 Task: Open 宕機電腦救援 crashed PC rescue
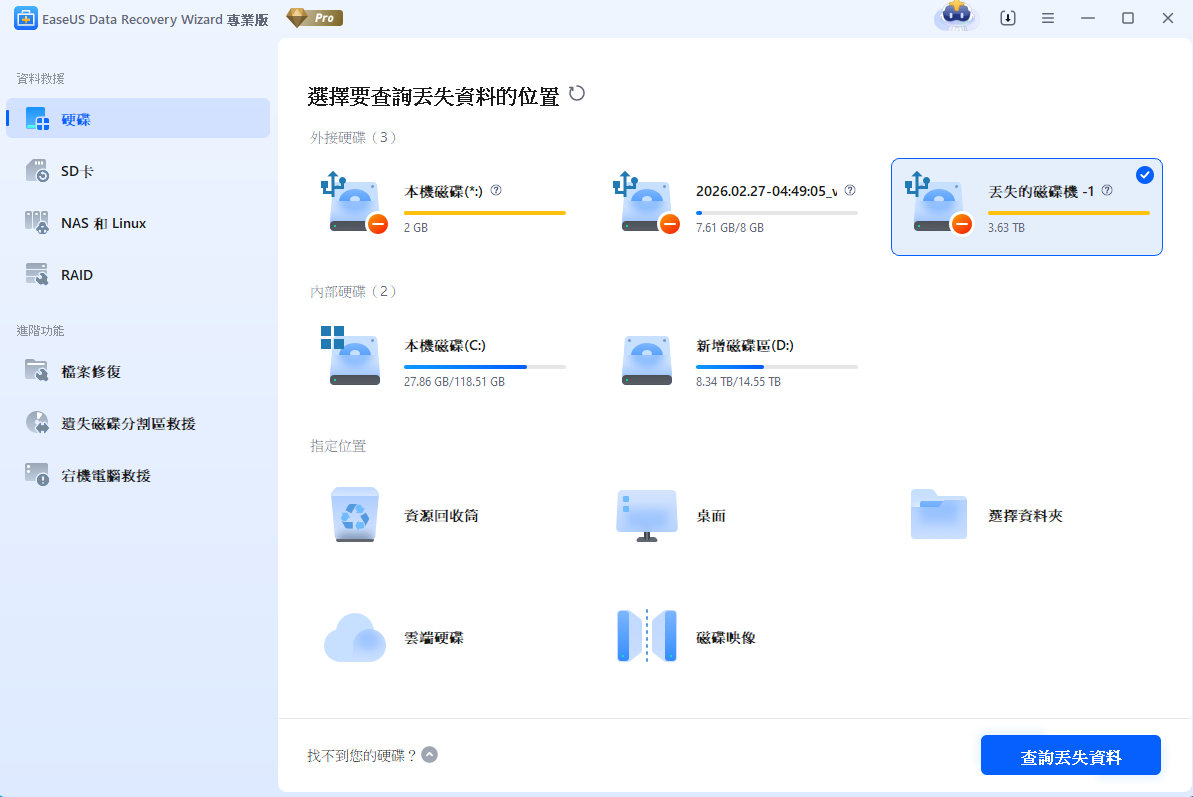tap(96, 475)
